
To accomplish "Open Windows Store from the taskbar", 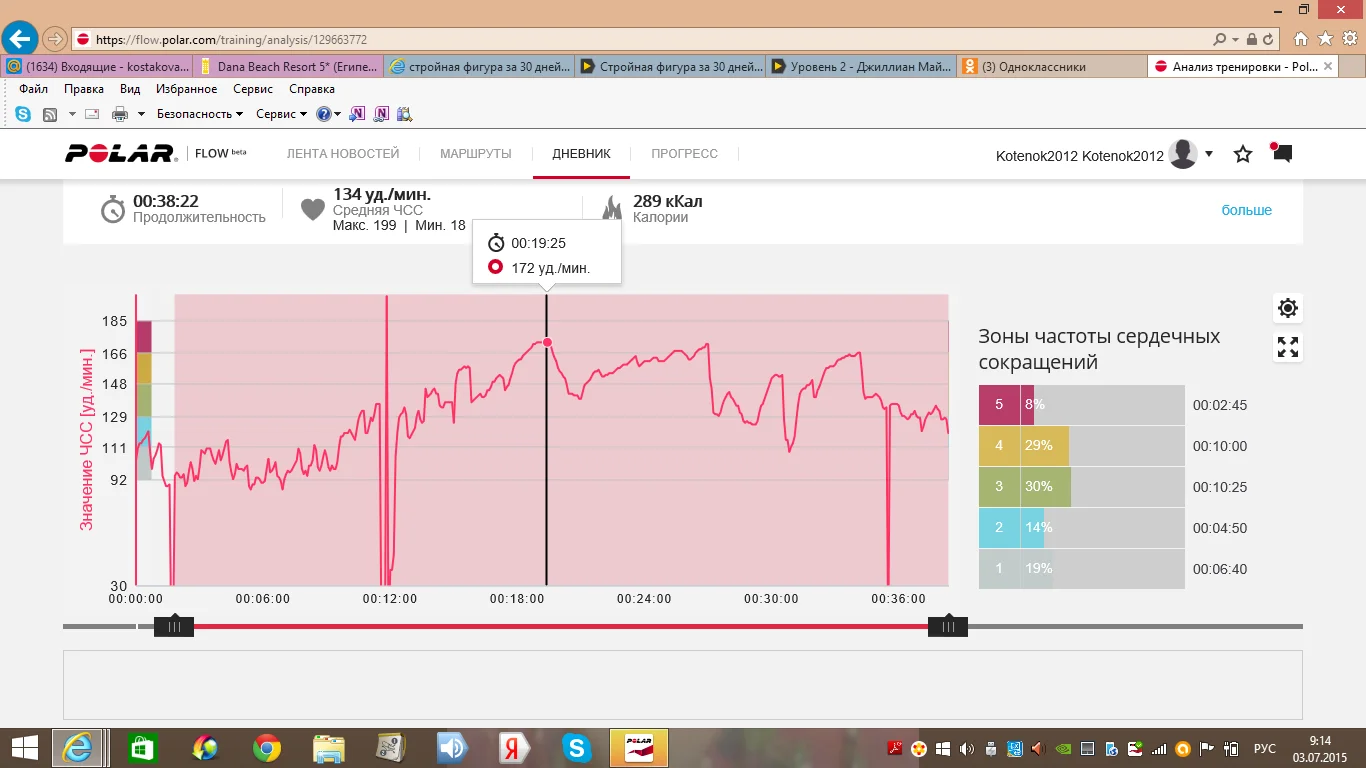I will (142, 747).
